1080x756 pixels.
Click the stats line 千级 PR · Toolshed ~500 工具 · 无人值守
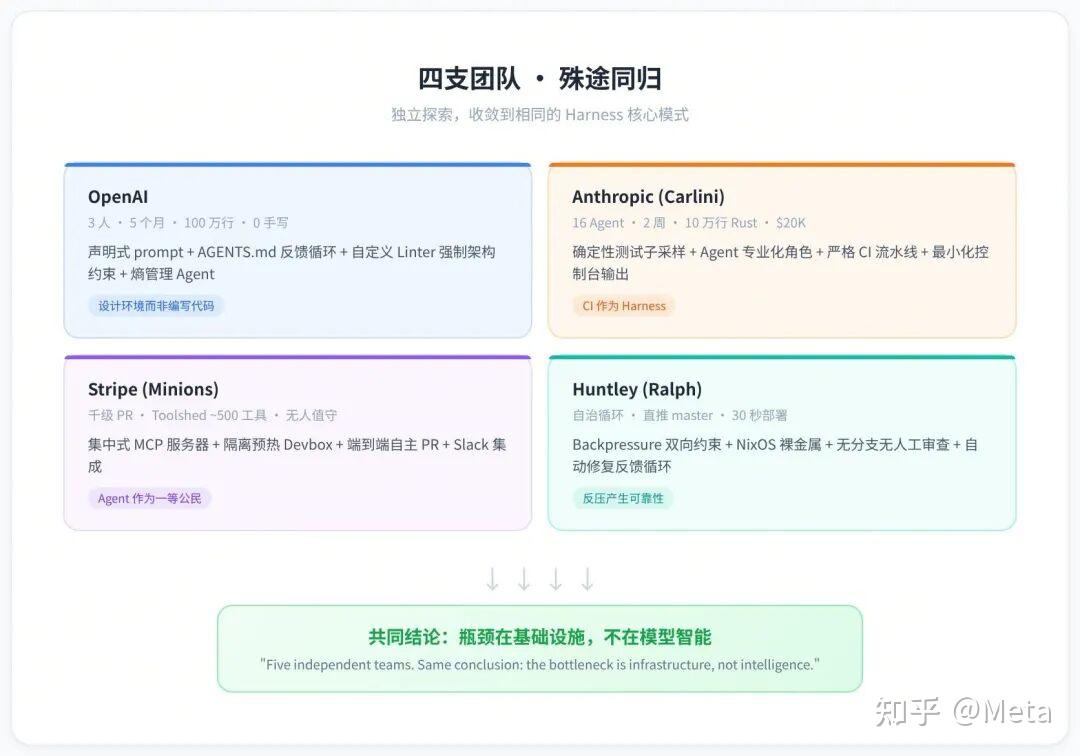pos(212,416)
